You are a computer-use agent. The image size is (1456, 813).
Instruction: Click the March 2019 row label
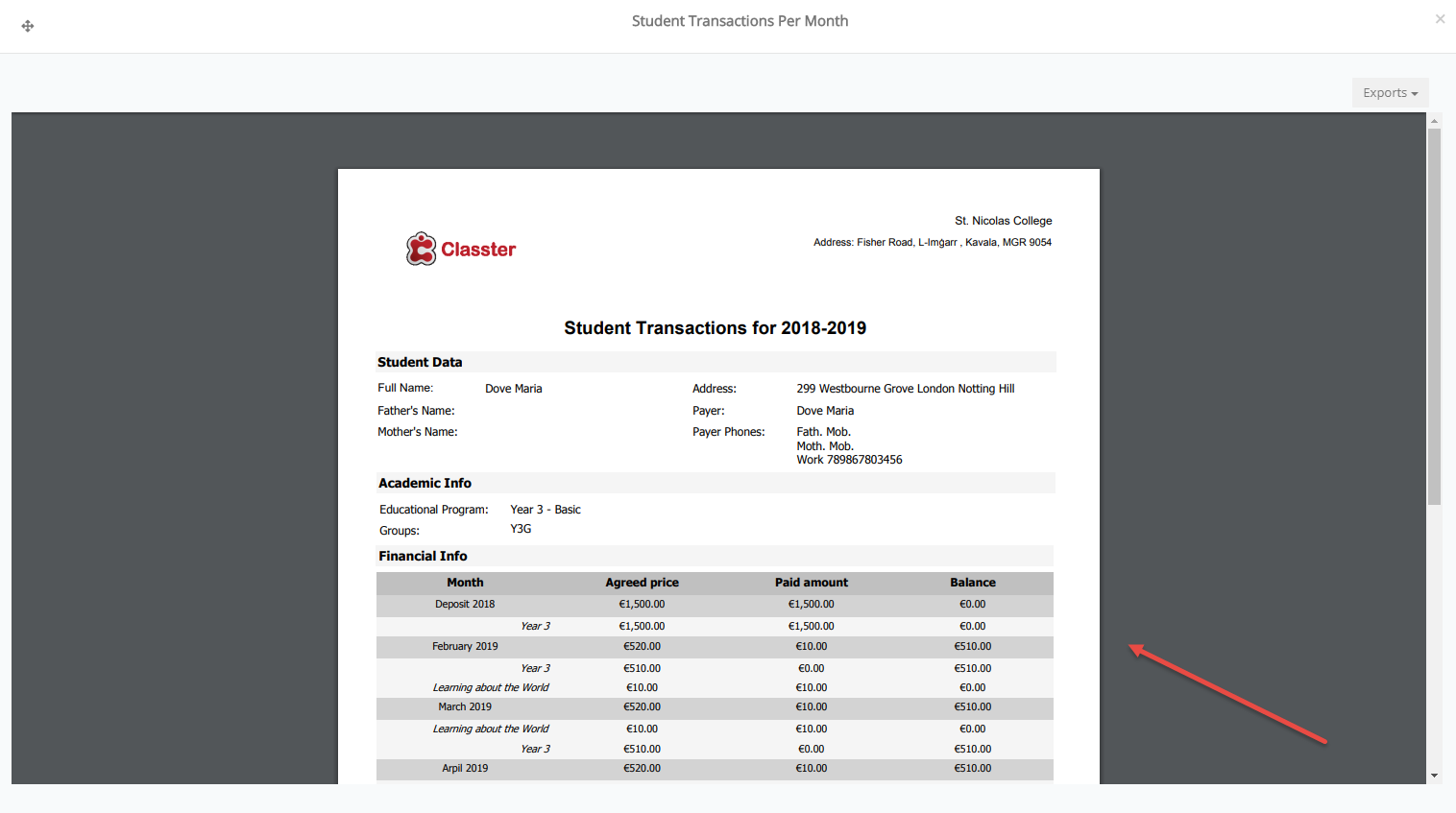coord(465,707)
